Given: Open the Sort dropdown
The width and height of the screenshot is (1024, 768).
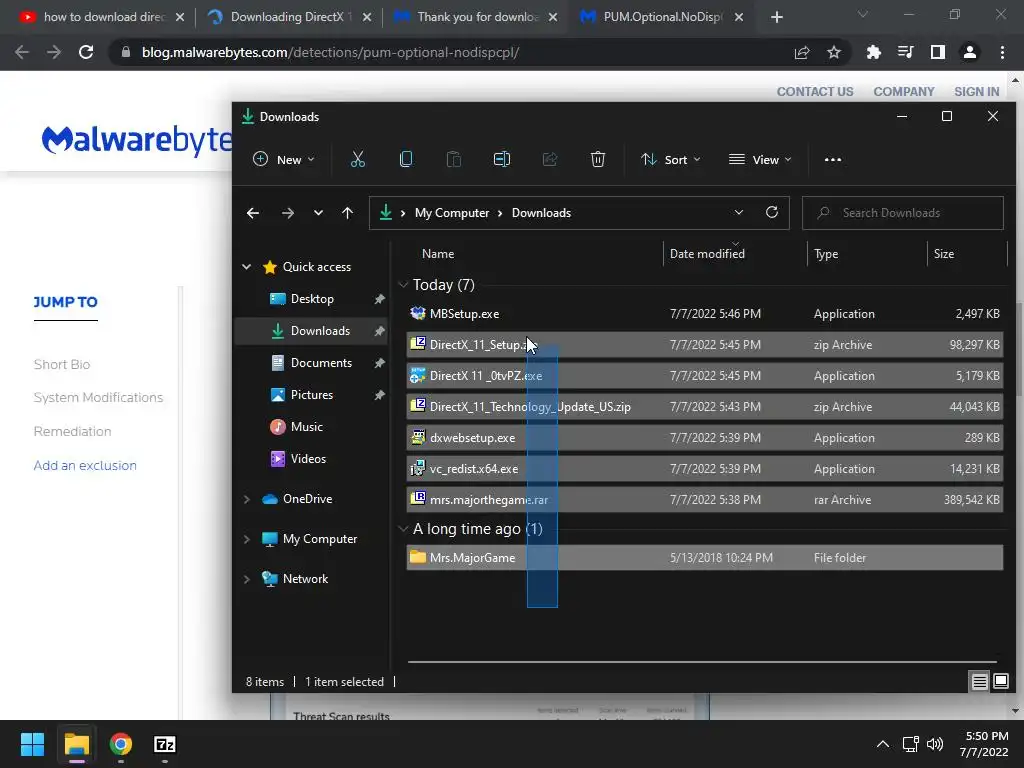Looking at the screenshot, I should tap(671, 159).
